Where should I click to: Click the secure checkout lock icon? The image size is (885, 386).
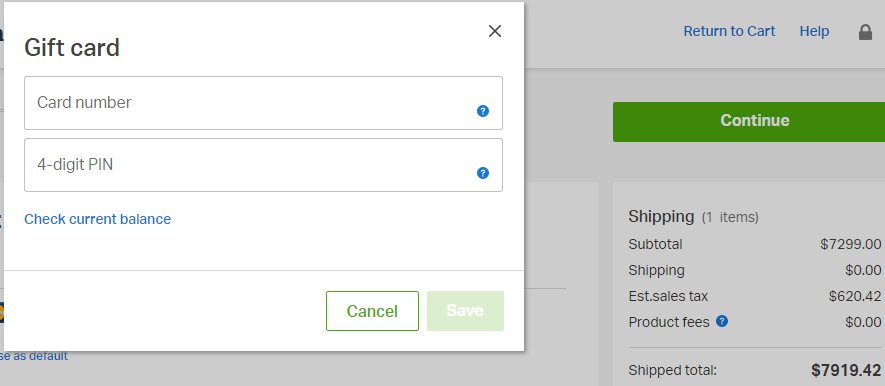[x=865, y=32]
